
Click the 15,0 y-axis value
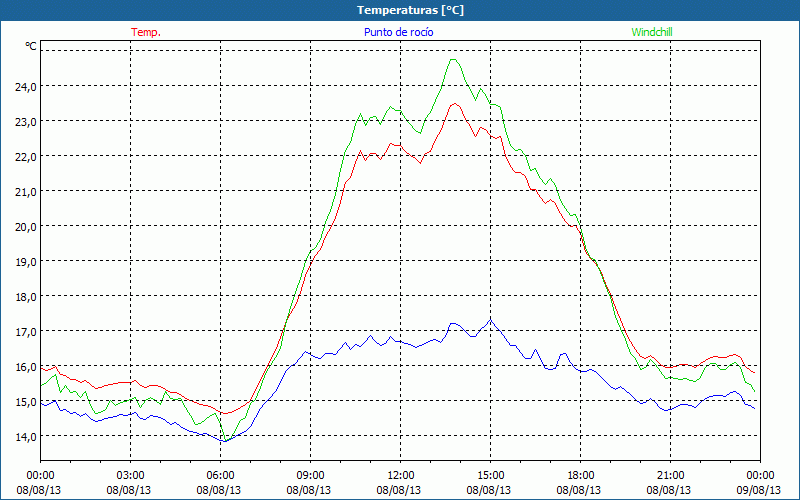tap(26, 402)
